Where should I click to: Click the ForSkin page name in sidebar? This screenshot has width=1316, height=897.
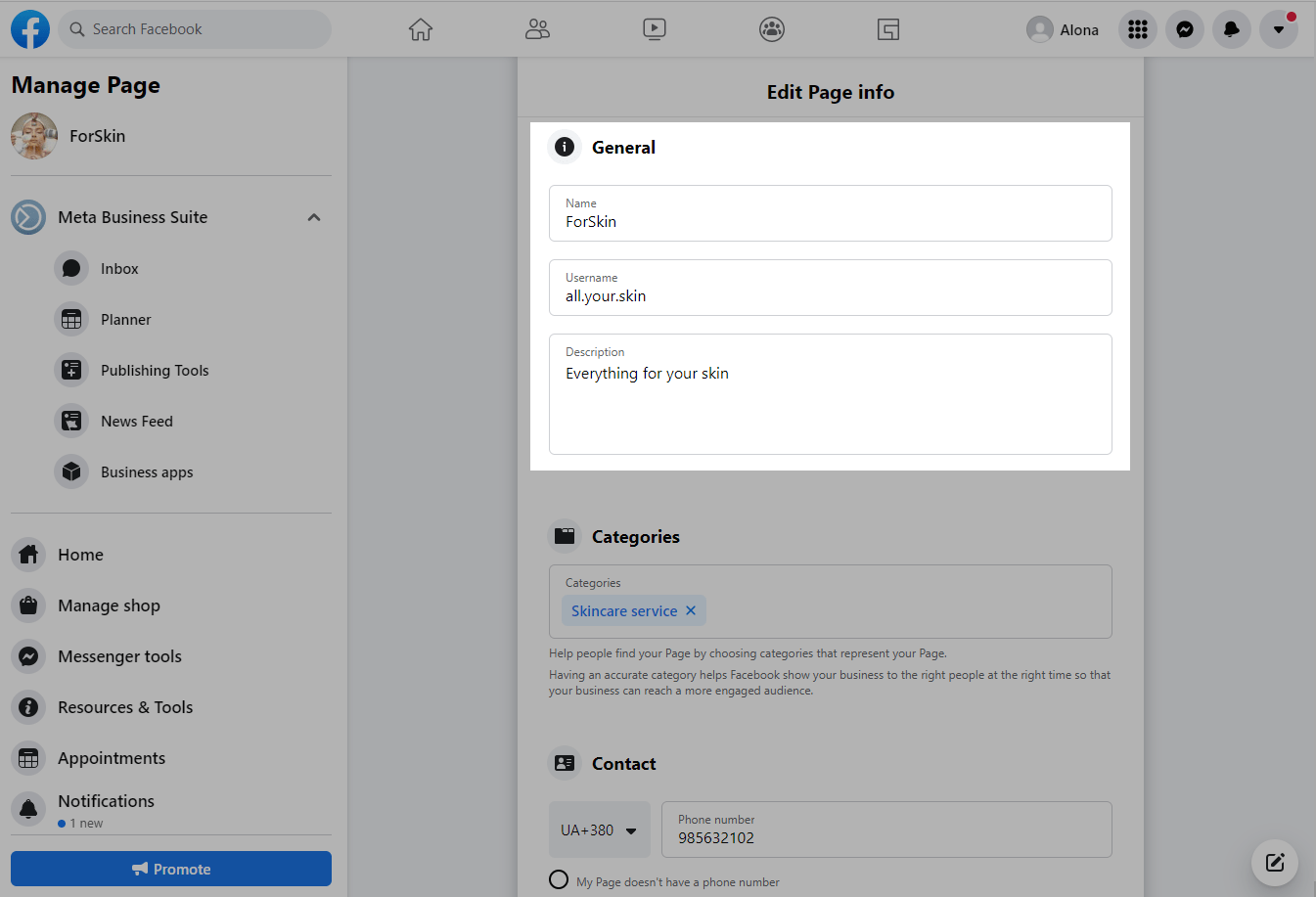(x=98, y=136)
